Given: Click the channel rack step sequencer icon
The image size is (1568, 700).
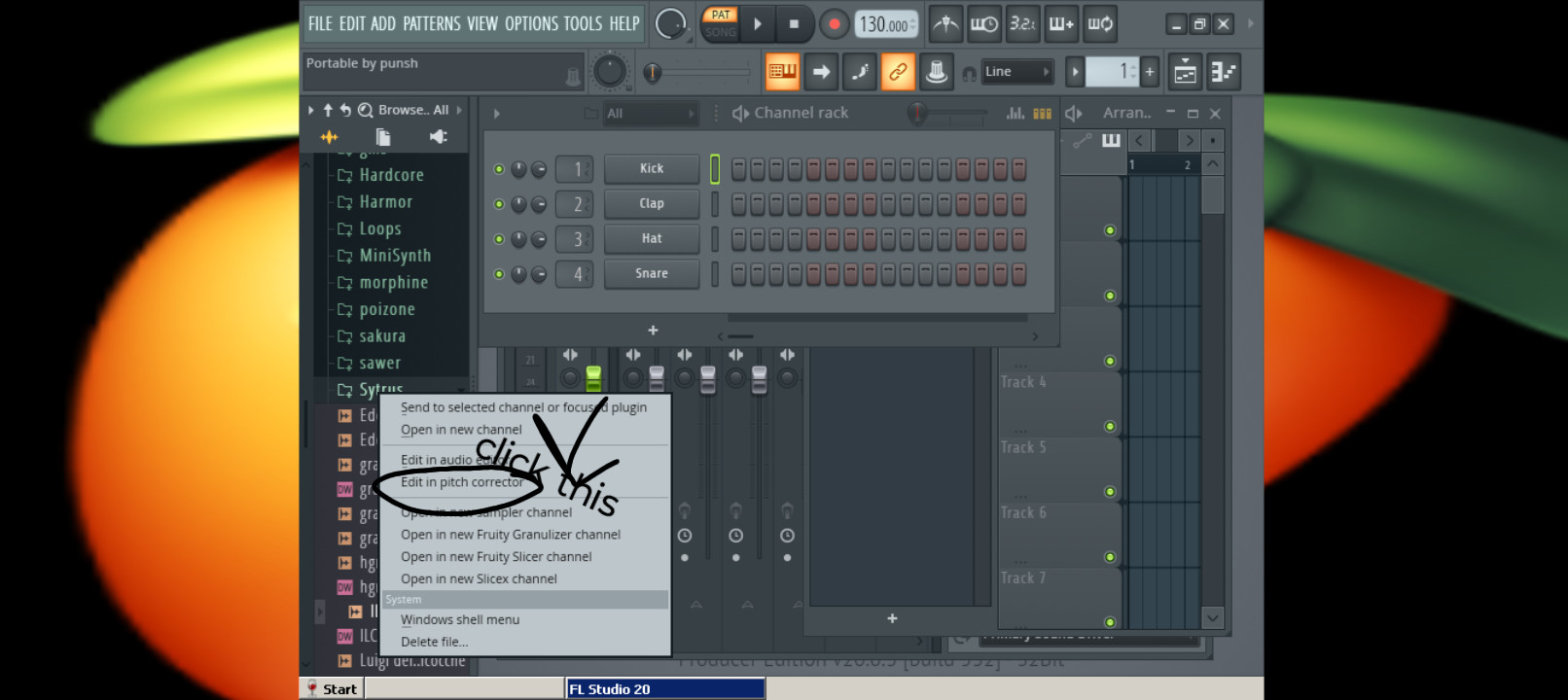Looking at the screenshot, I should (x=1043, y=113).
